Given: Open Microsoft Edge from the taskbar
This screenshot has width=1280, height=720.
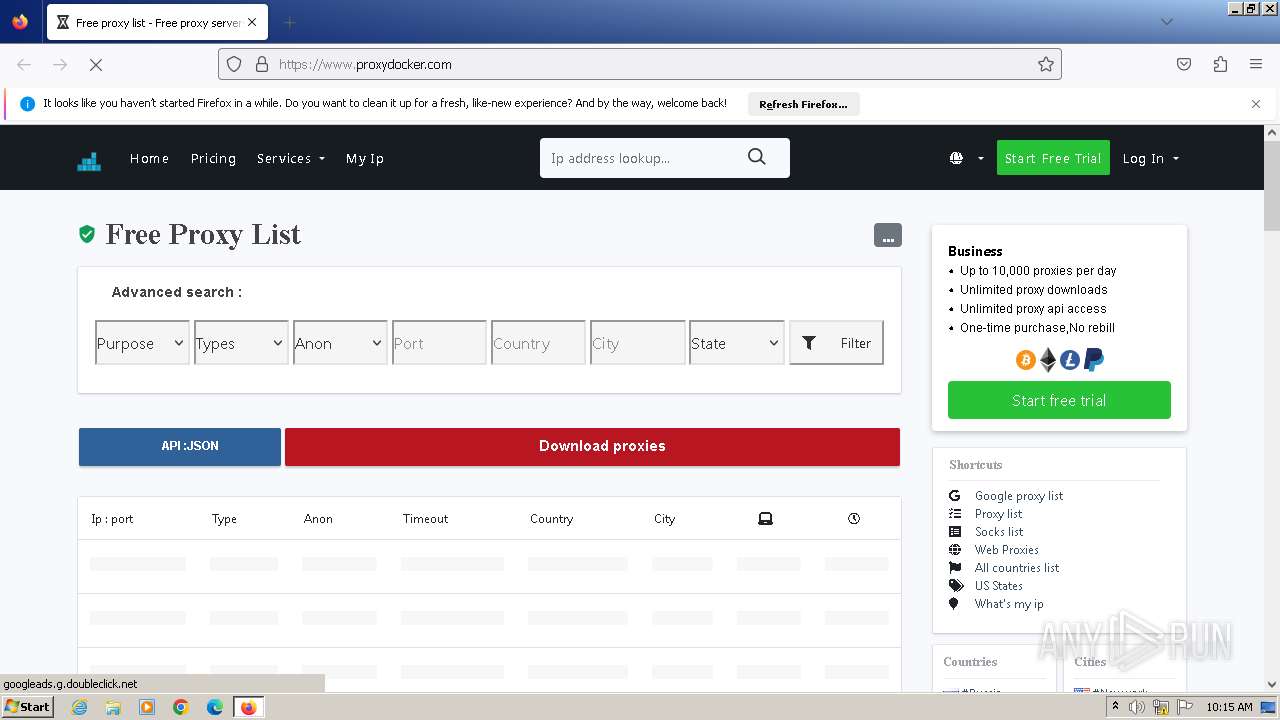Looking at the screenshot, I should (215, 707).
